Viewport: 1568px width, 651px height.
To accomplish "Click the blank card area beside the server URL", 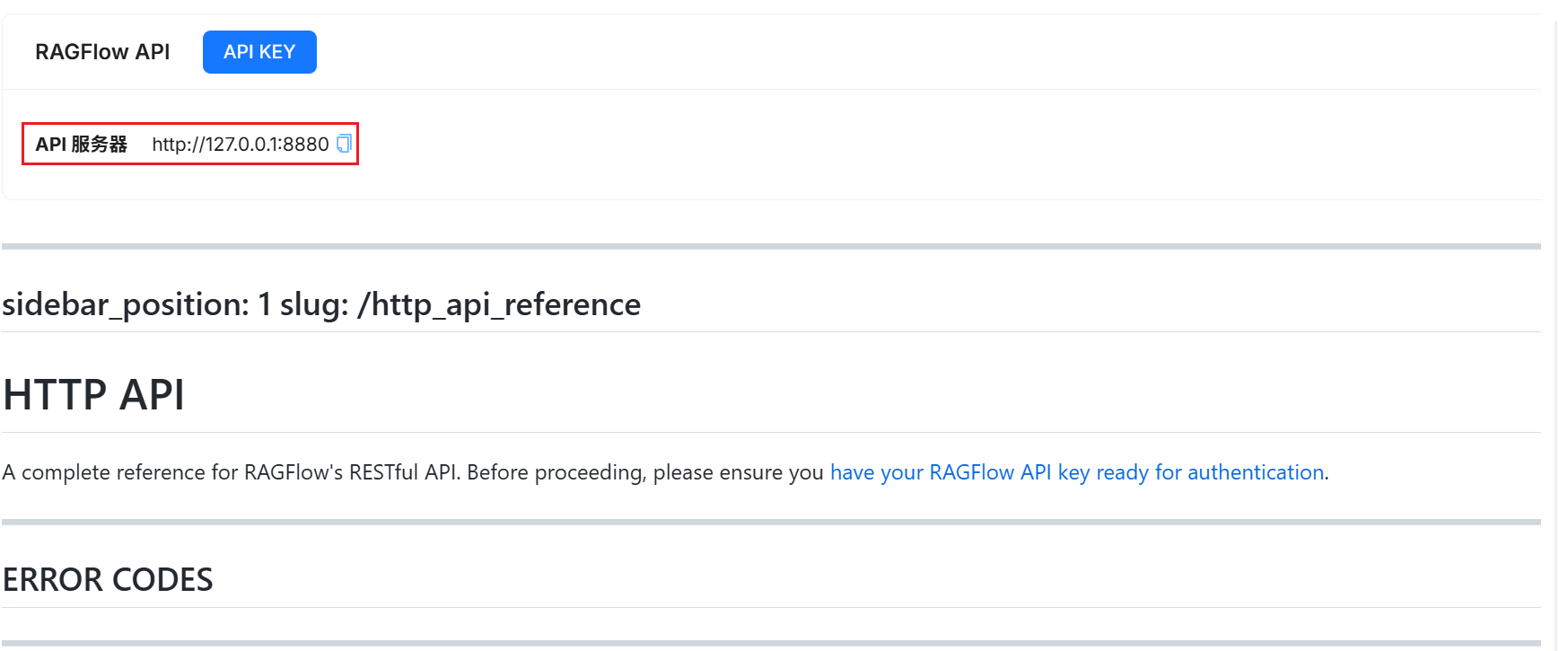I will point(898,145).
